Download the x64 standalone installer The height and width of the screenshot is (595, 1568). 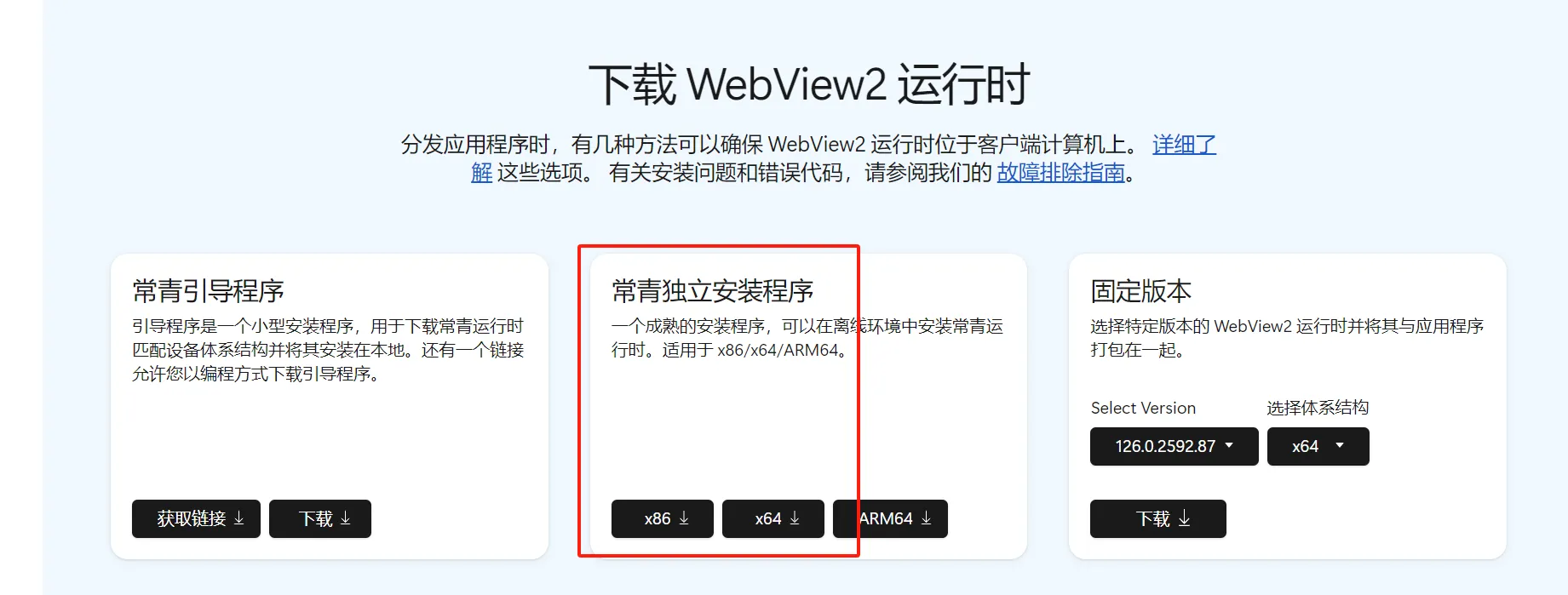pos(773,518)
